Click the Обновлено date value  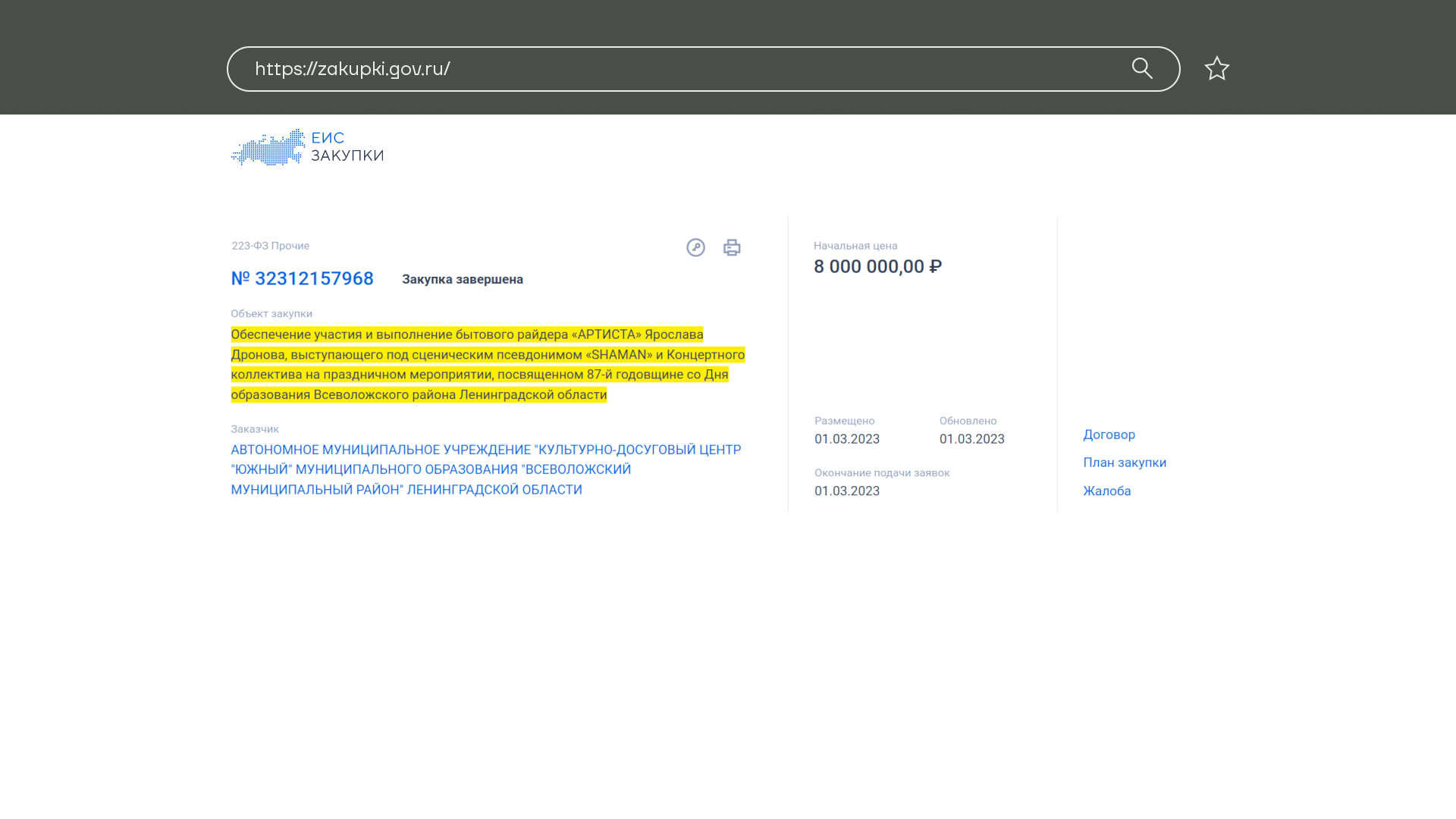tap(971, 439)
